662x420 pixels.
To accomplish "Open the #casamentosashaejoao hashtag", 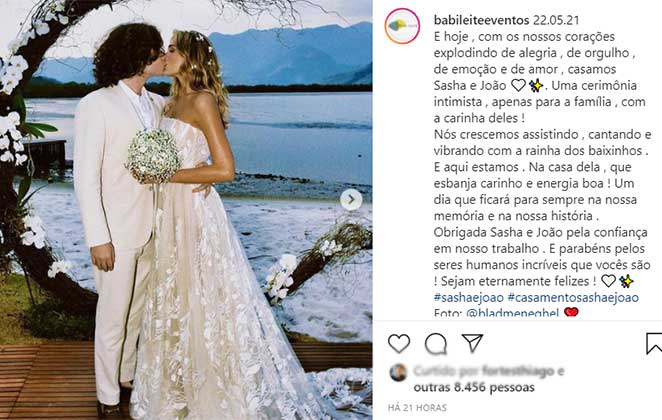I will (x=573, y=297).
